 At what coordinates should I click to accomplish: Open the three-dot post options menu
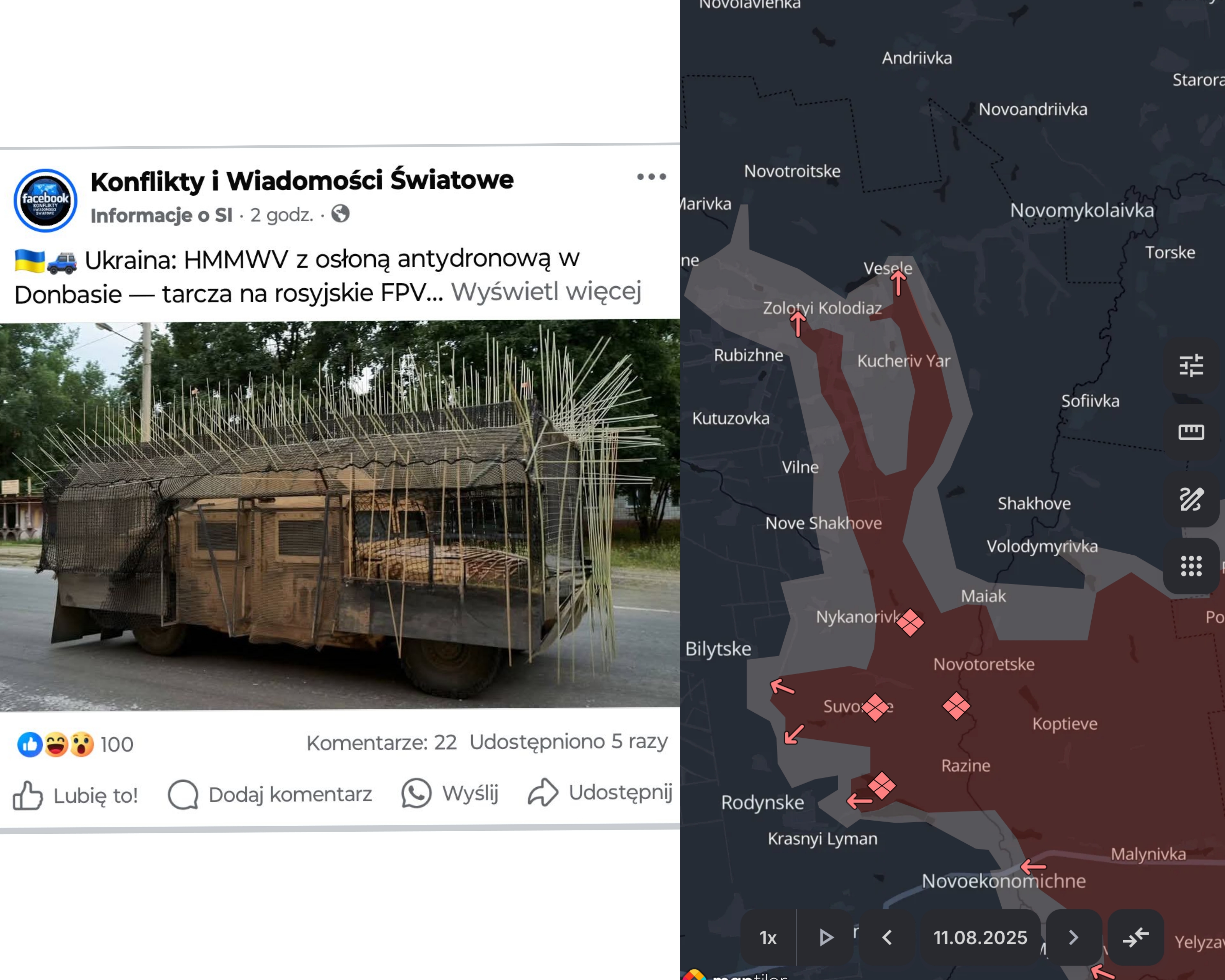[651, 177]
